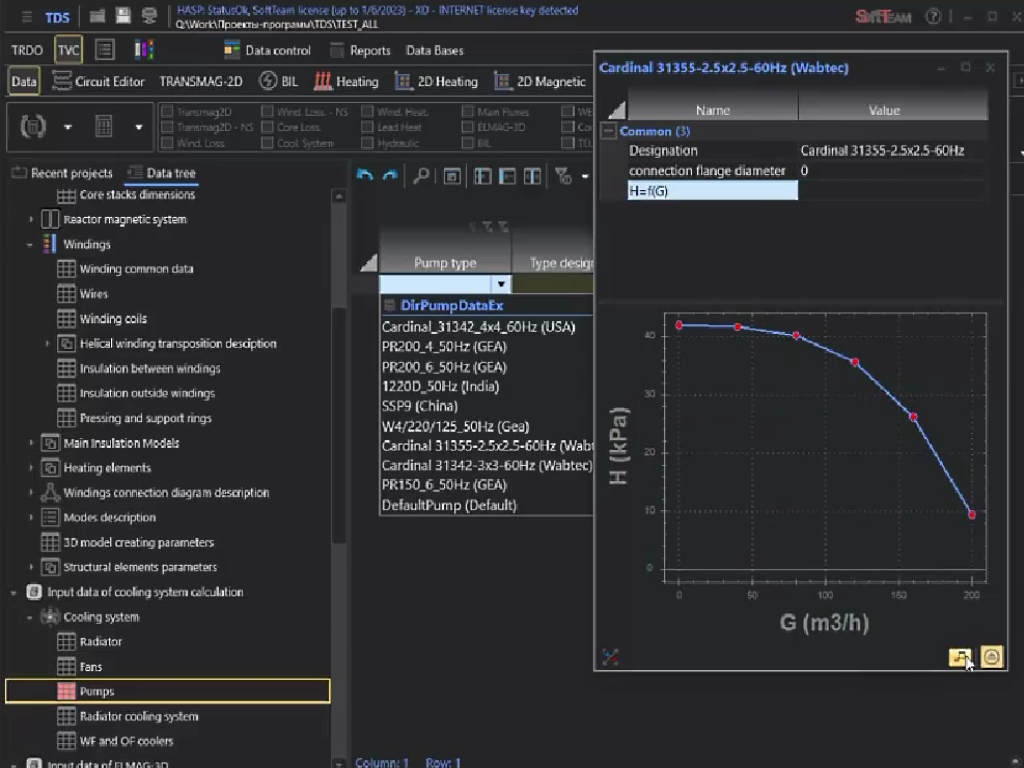The height and width of the screenshot is (768, 1024).
Task: Click the center split column layout icon
Action: point(532,176)
